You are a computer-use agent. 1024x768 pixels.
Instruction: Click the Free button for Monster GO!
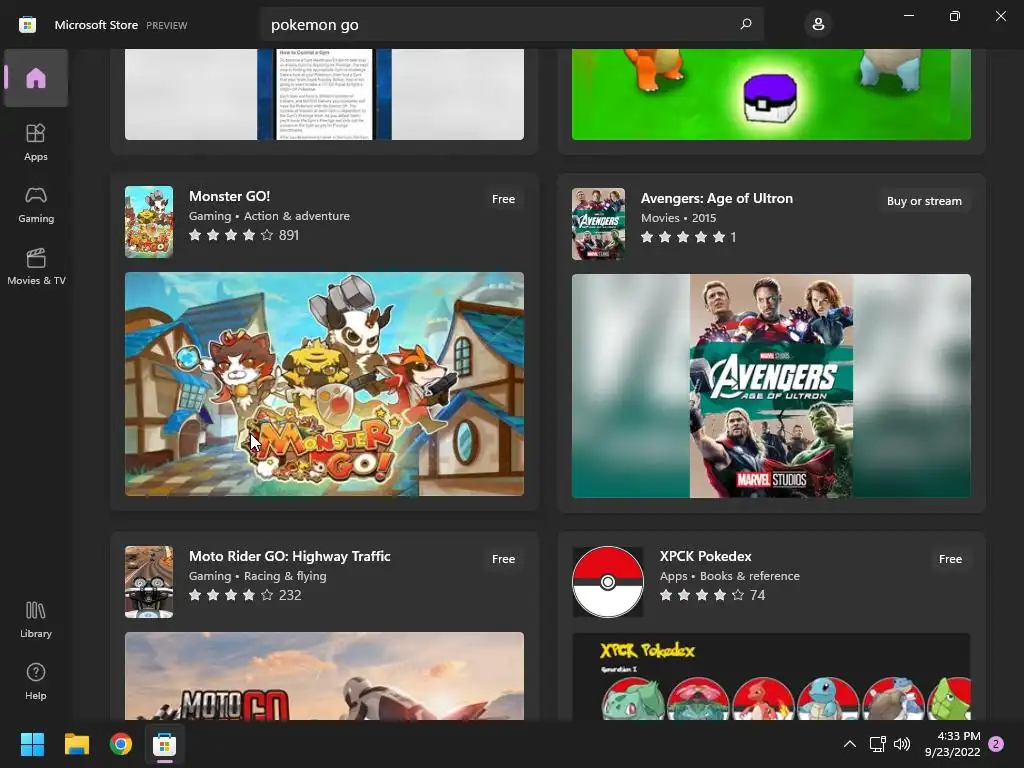click(x=504, y=199)
